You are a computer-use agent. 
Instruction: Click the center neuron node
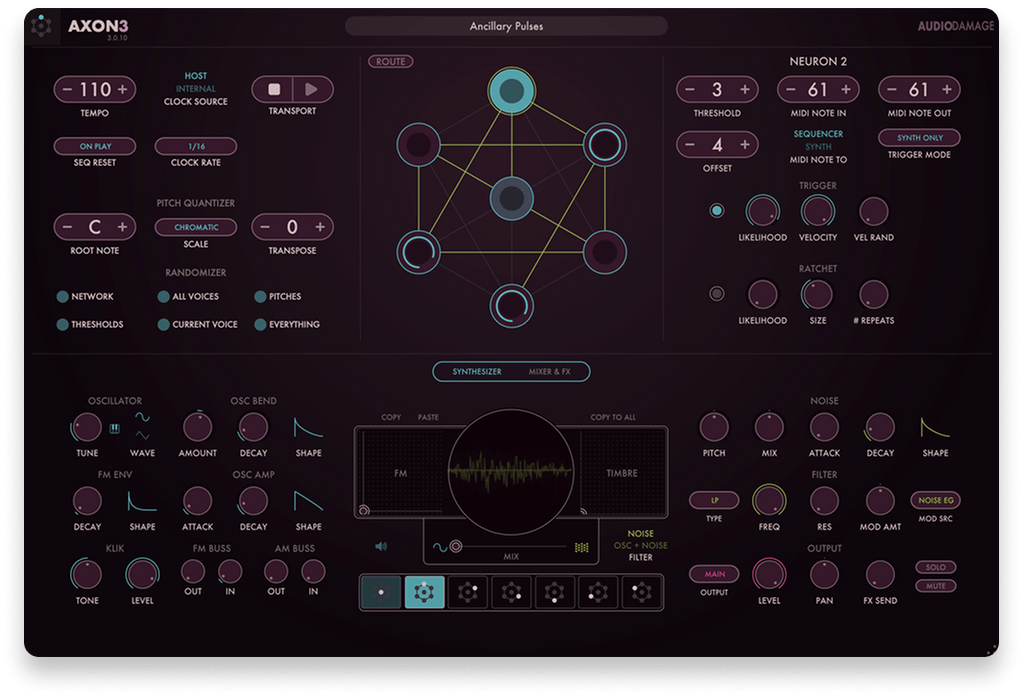click(x=511, y=200)
